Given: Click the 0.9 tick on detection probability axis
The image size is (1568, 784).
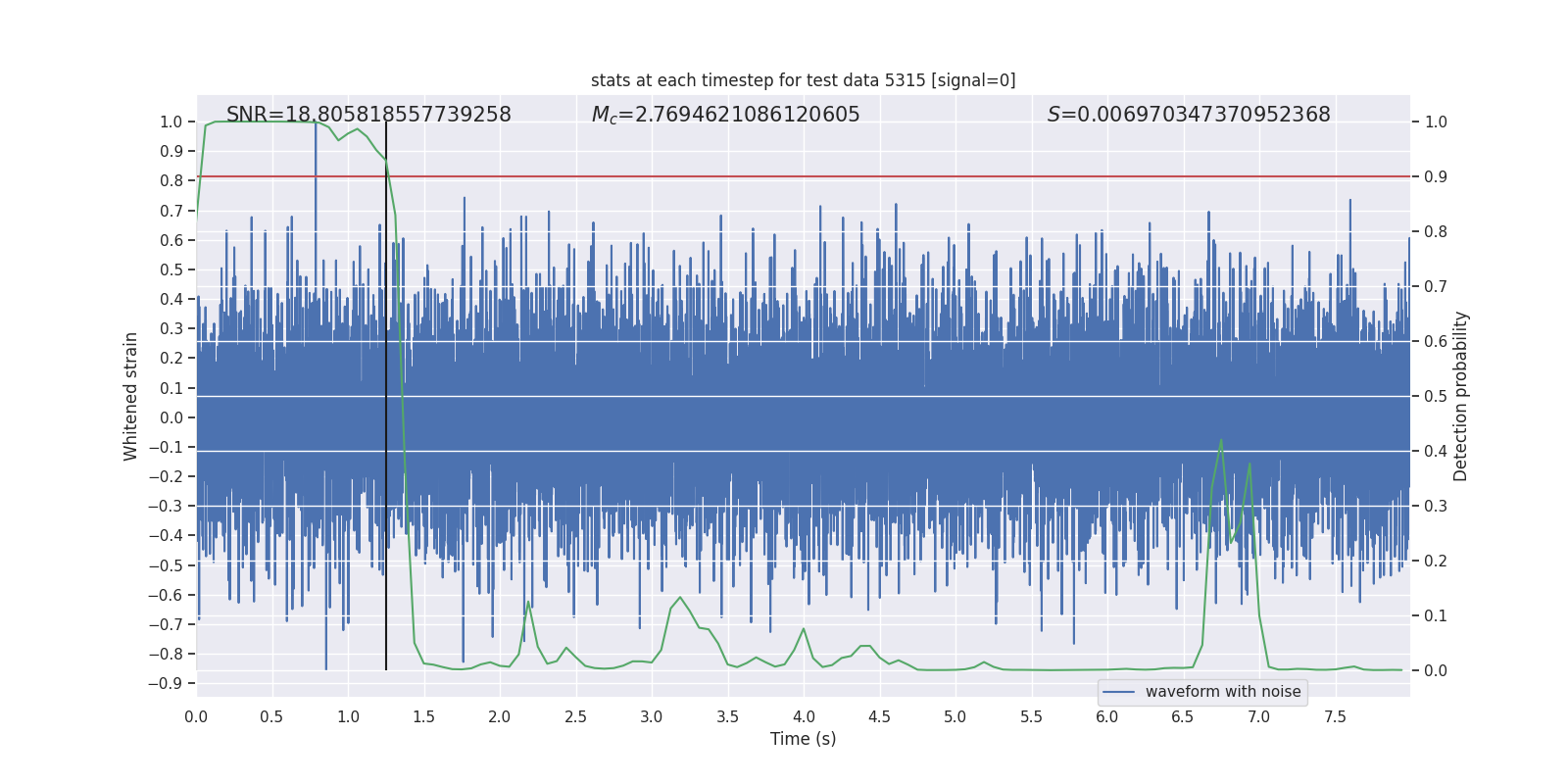Looking at the screenshot, I should coord(1435,176).
